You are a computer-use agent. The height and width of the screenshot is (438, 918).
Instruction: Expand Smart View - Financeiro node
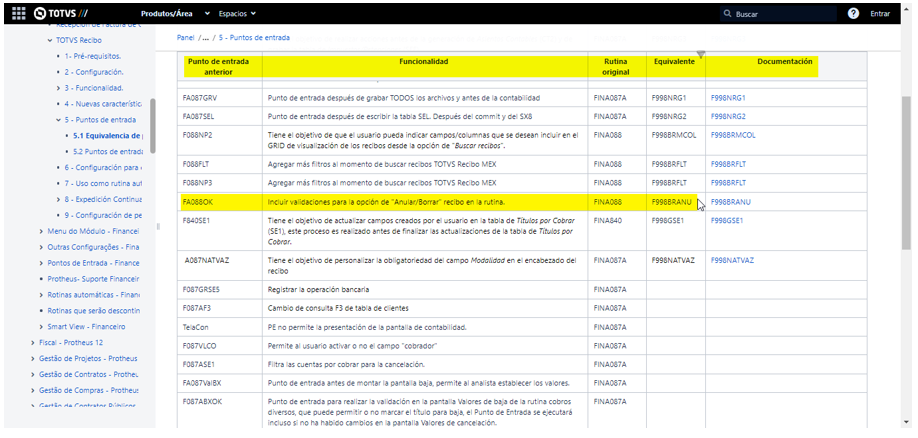click(x=41, y=326)
